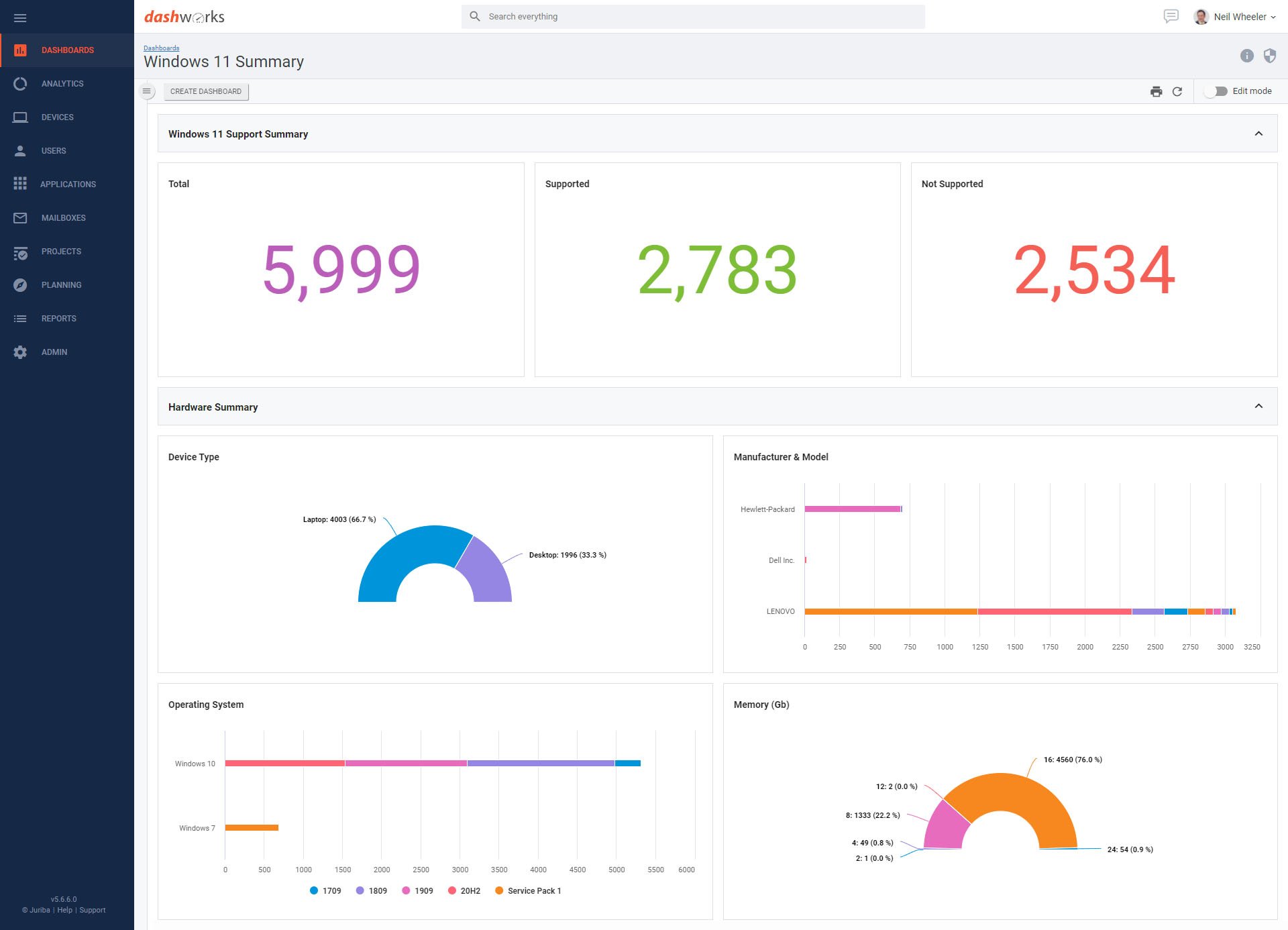Open the dashboards list panel icon
The width and height of the screenshot is (1288, 930).
147,91
